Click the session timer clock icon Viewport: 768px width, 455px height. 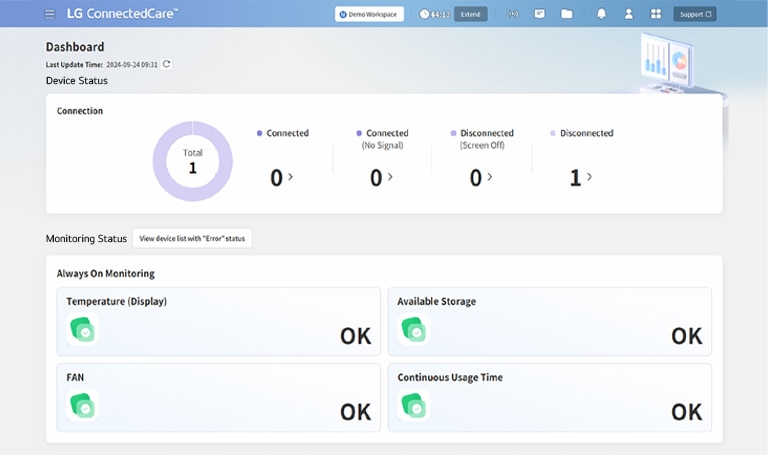click(x=424, y=14)
